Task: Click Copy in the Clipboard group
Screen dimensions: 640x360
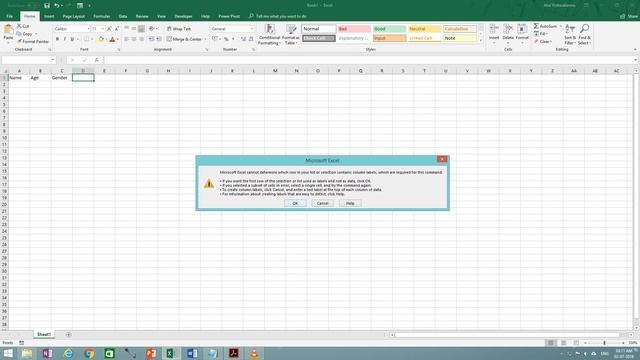Action: (25, 34)
